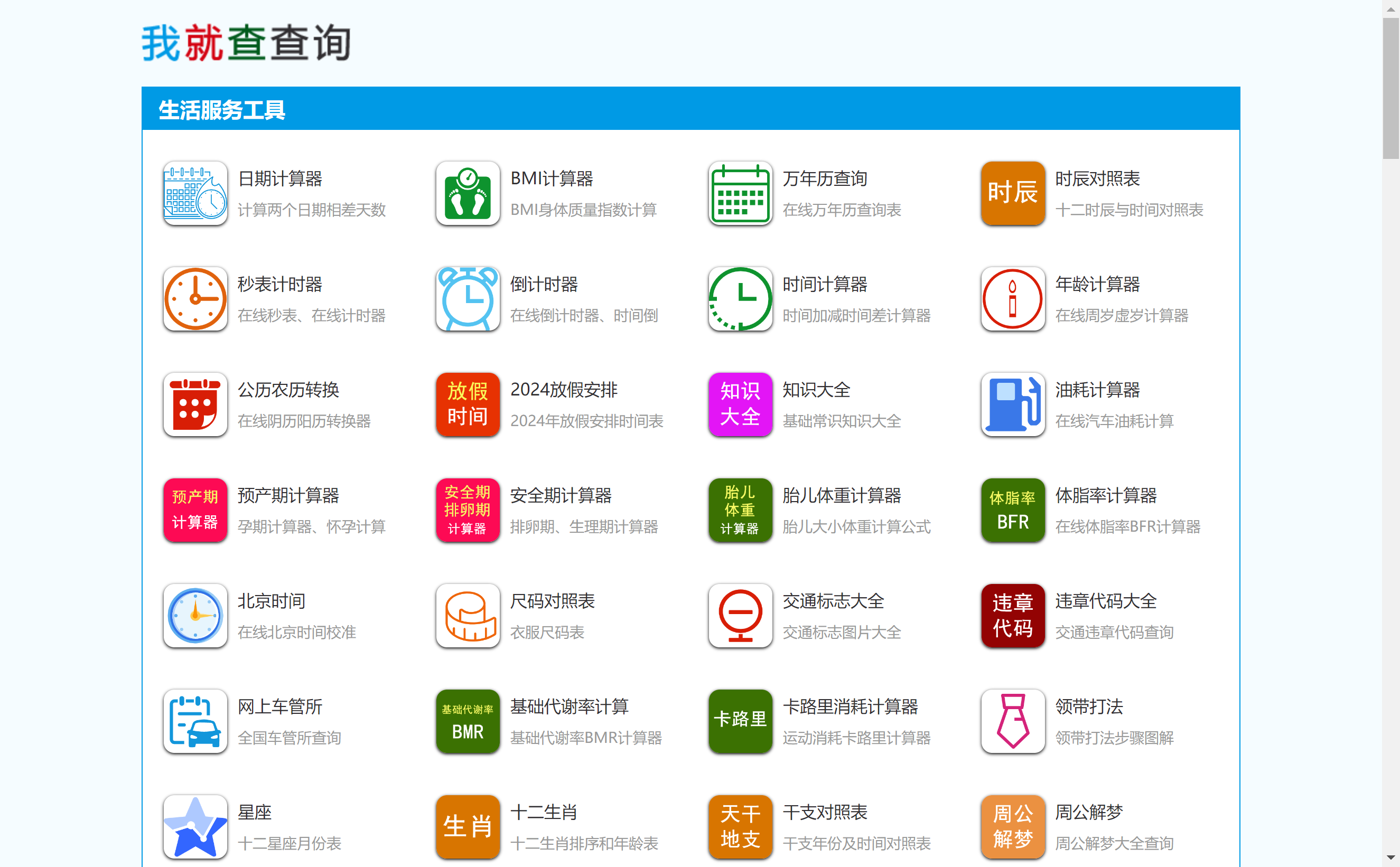Screen dimensions: 1400x867
Task: Click the 知识大全 title link
Action: (816, 390)
